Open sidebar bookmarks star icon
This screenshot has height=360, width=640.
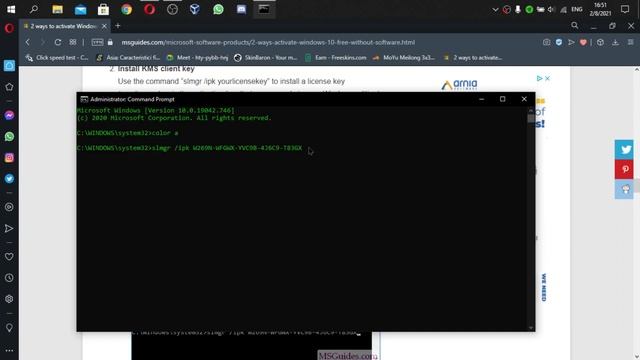[9, 87]
